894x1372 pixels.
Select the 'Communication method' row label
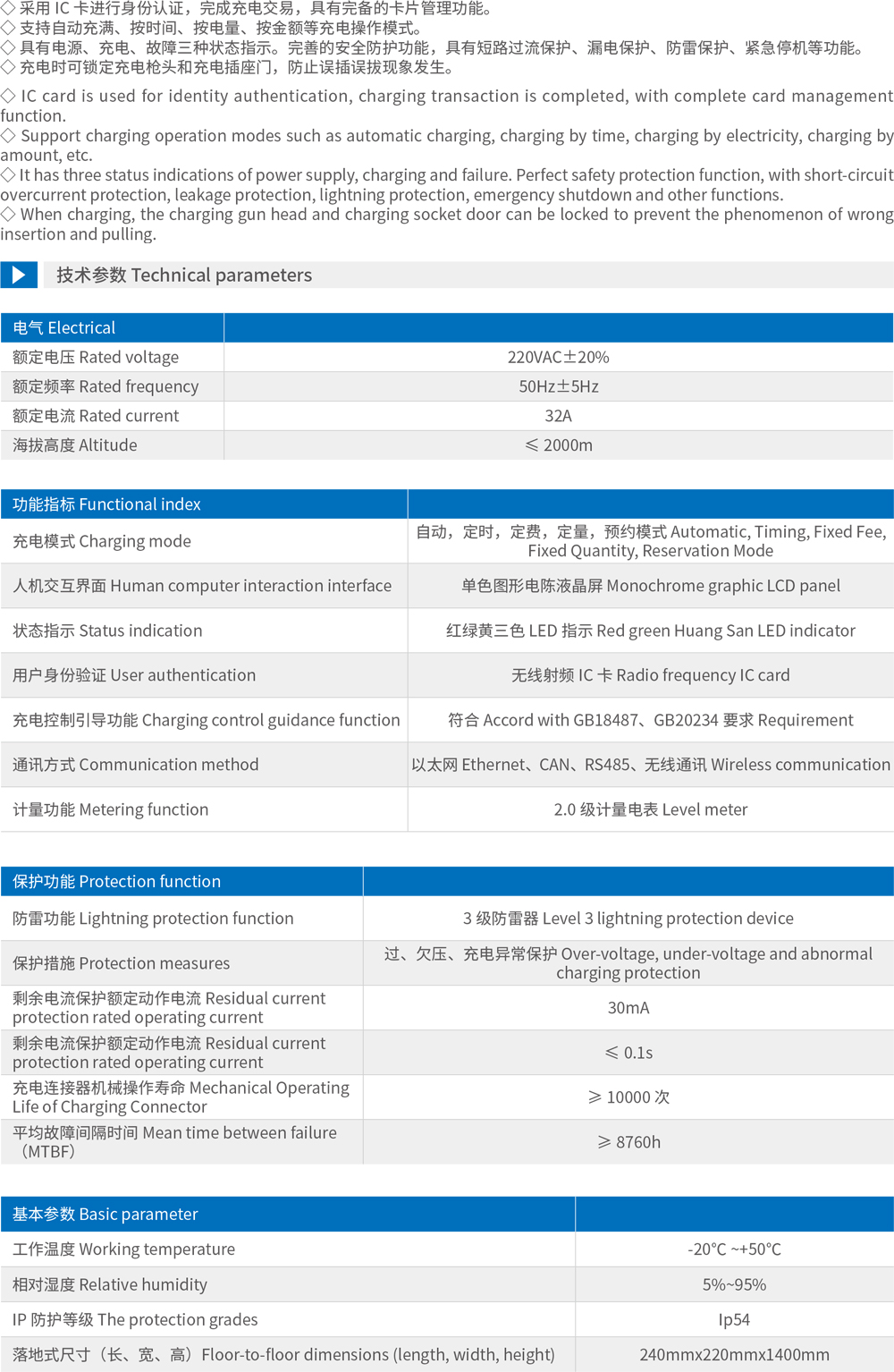click(x=135, y=765)
